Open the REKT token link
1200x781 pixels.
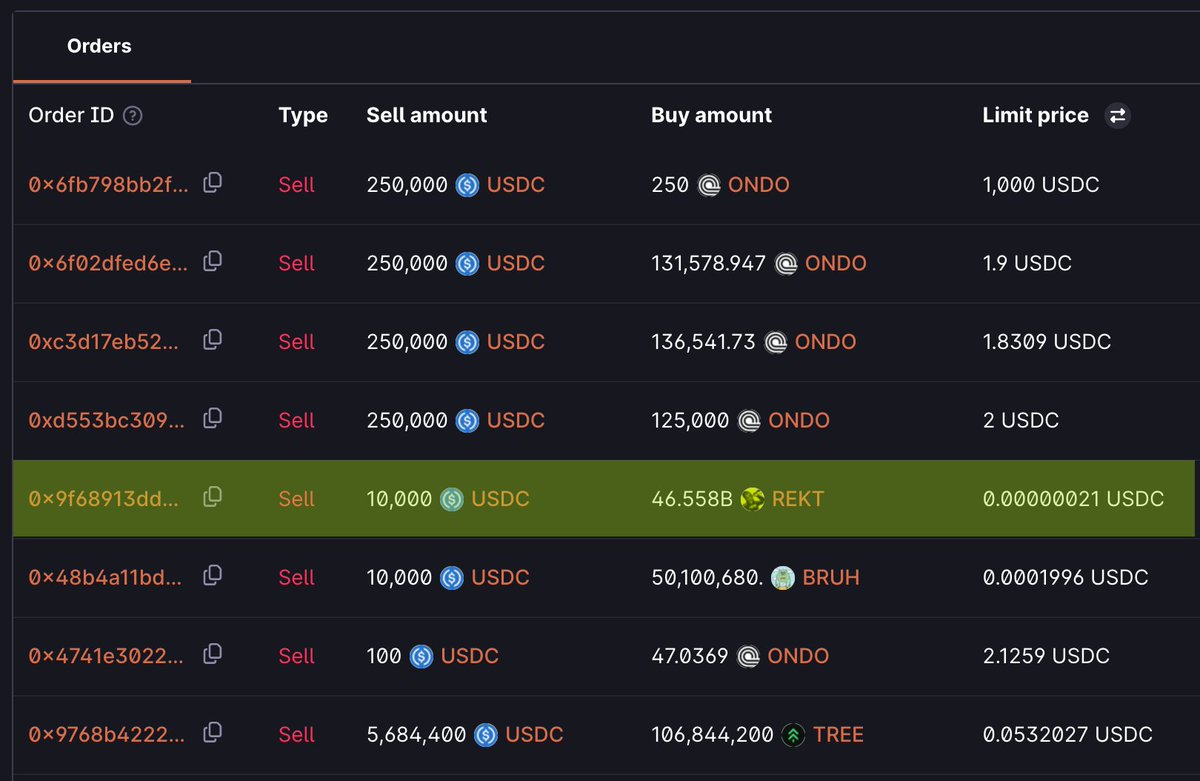(798, 499)
